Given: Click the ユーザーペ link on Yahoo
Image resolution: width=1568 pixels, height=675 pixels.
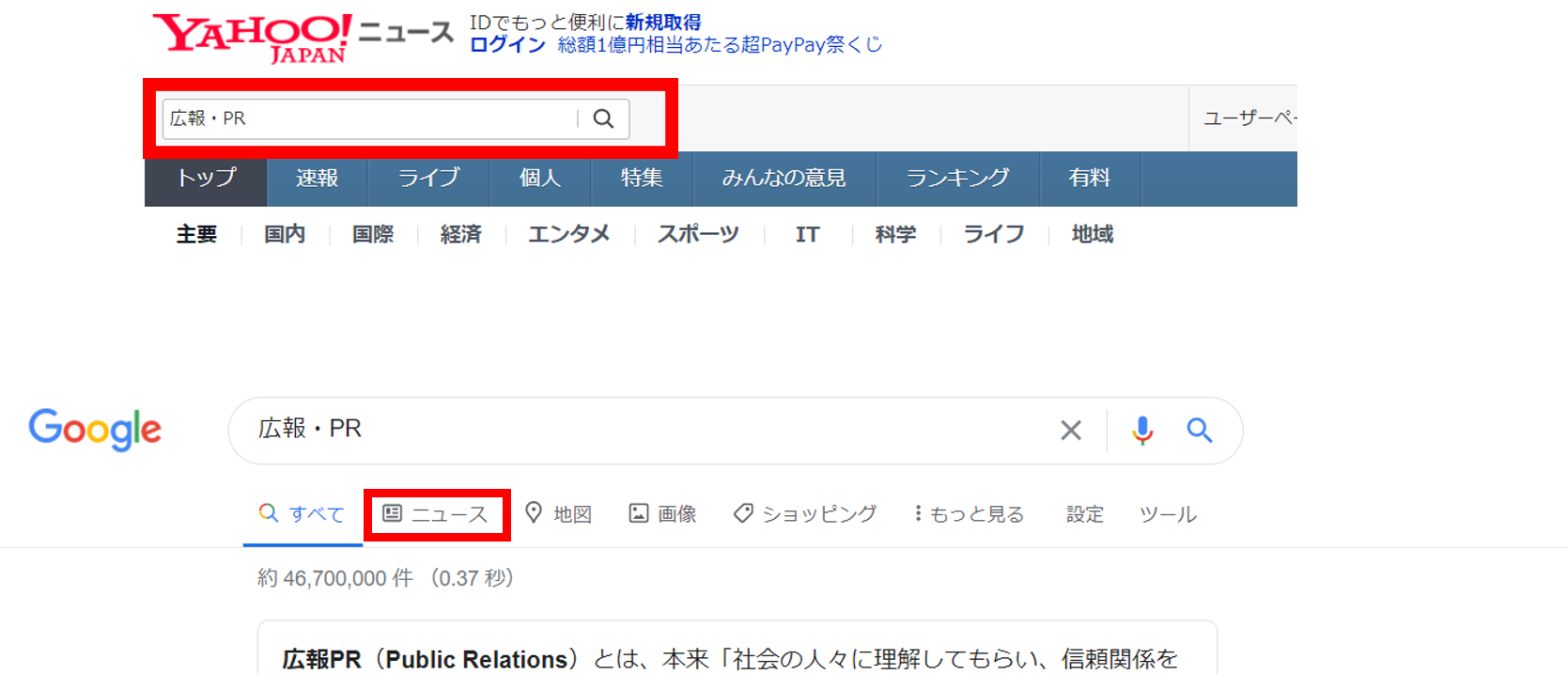Looking at the screenshot, I should click(1250, 118).
